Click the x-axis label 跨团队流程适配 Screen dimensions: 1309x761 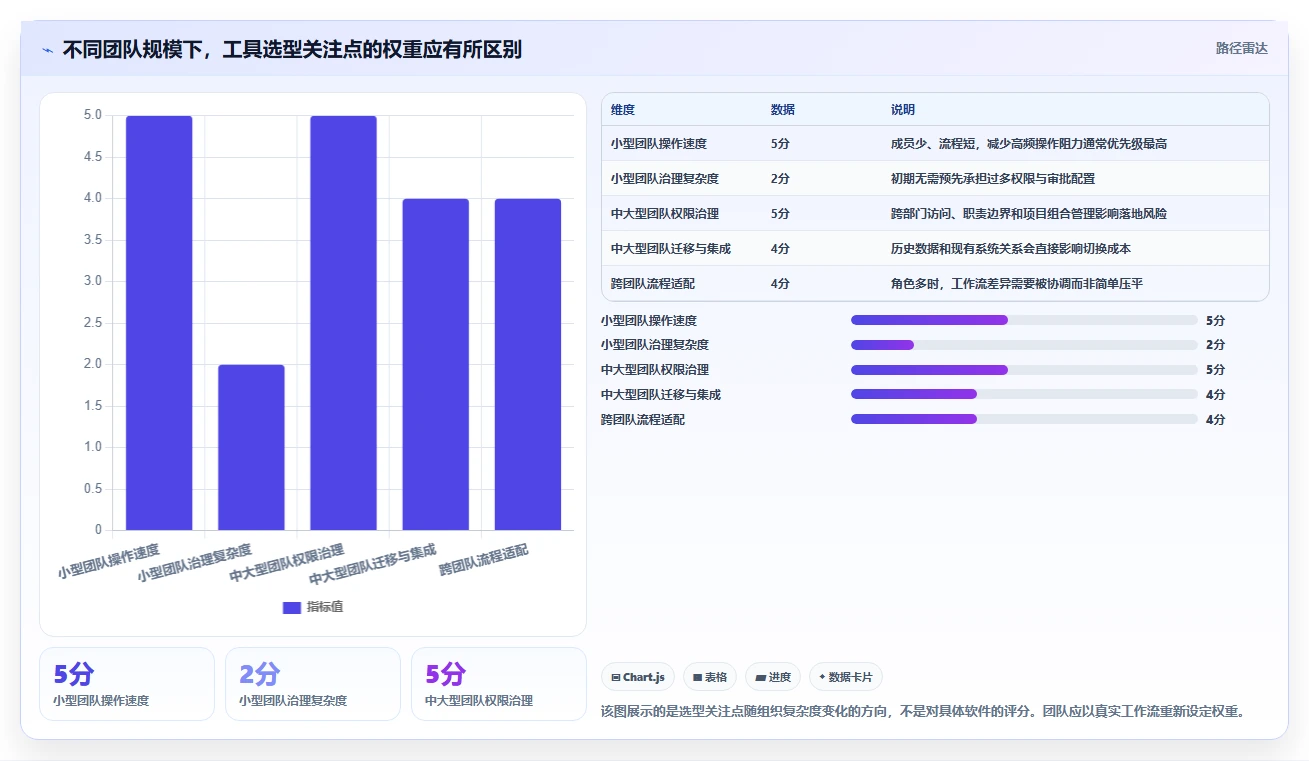click(x=484, y=561)
